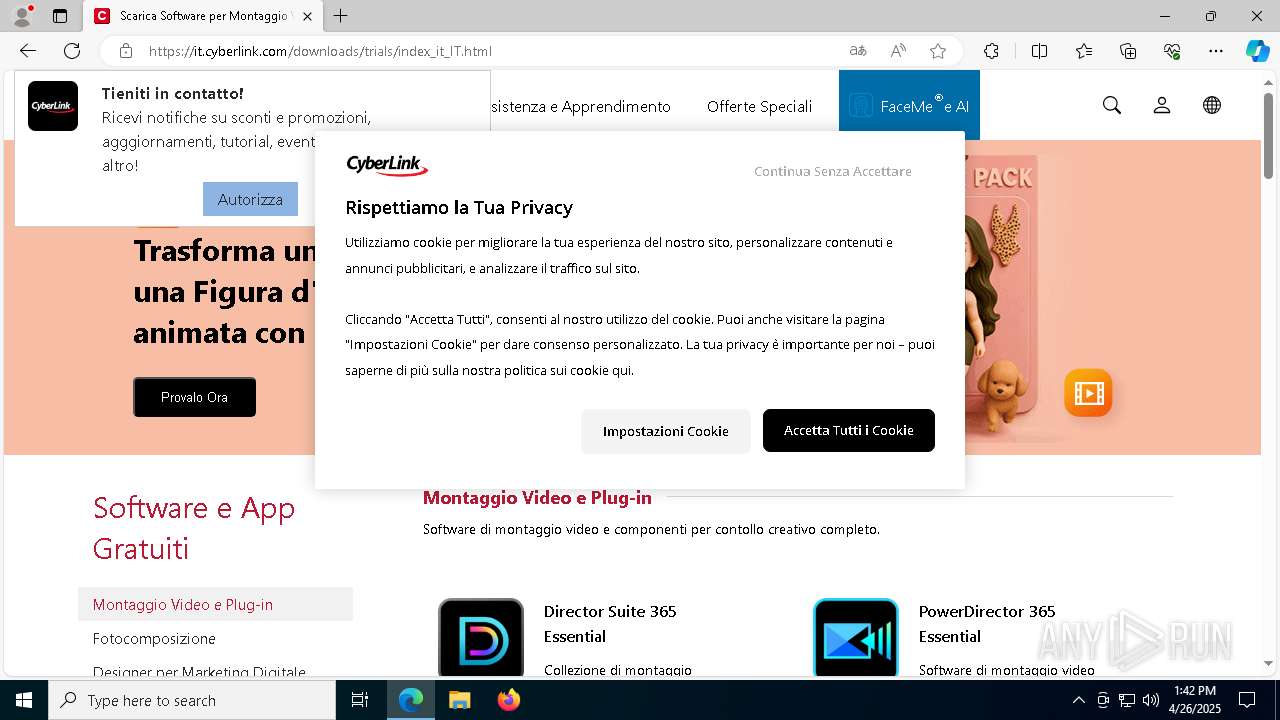The width and height of the screenshot is (1280, 720).
Task: Click Continua Senza Accettare link
Action: pyautogui.click(x=833, y=171)
